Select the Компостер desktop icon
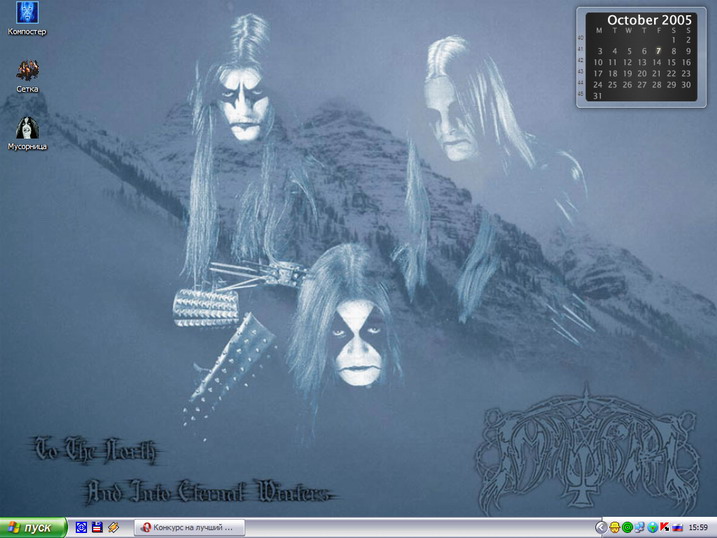Image resolution: width=717 pixels, height=538 pixels. 27,19
